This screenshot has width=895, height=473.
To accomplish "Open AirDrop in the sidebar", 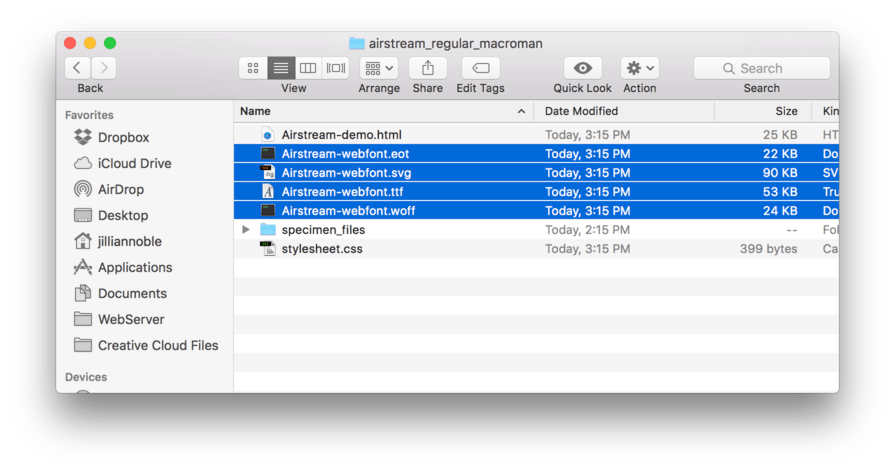I will pyautogui.click(x=120, y=189).
